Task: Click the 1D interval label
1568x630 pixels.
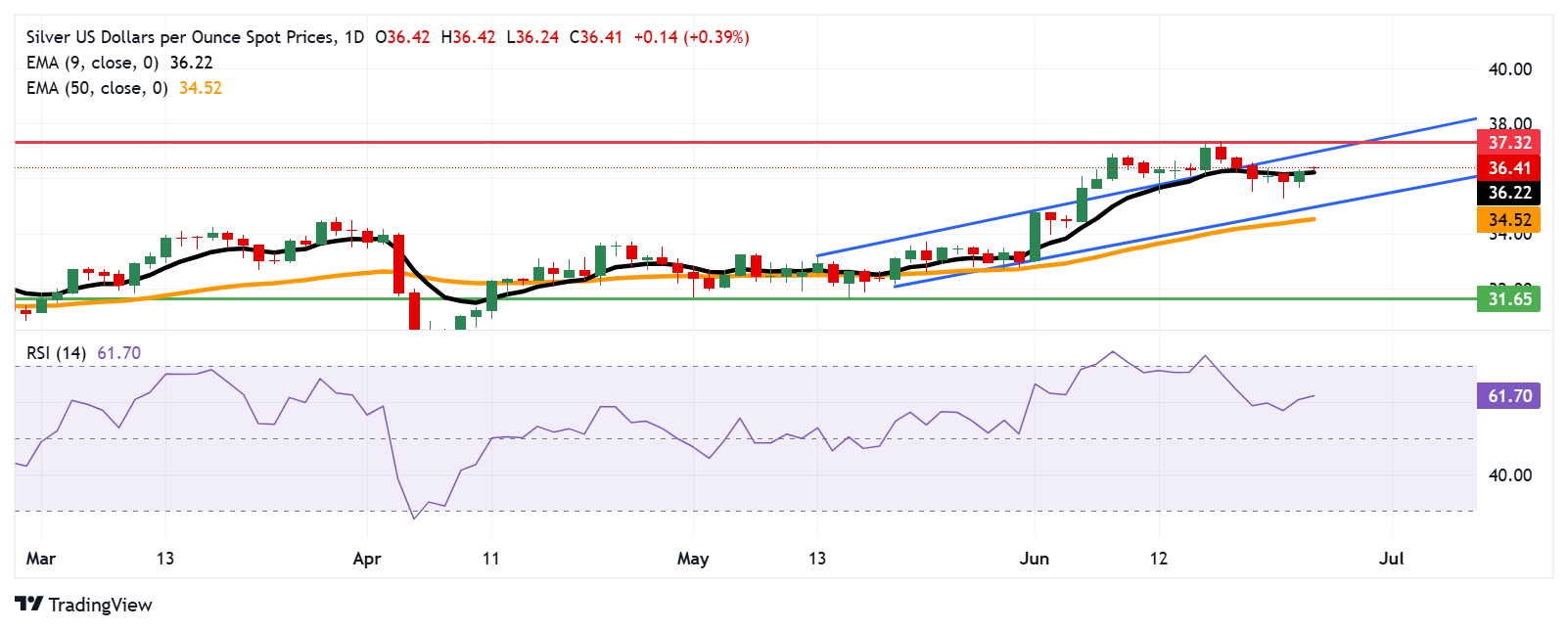Action: click(x=353, y=37)
